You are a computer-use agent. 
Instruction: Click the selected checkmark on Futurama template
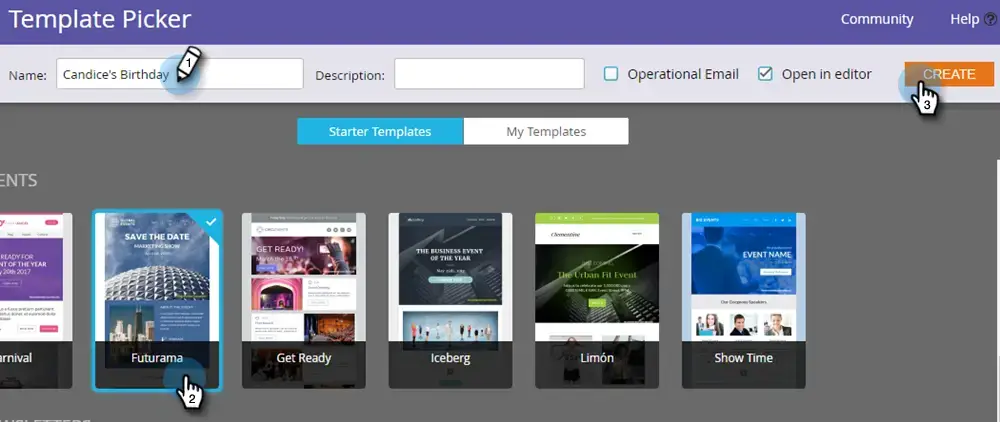pyautogui.click(x=210, y=222)
